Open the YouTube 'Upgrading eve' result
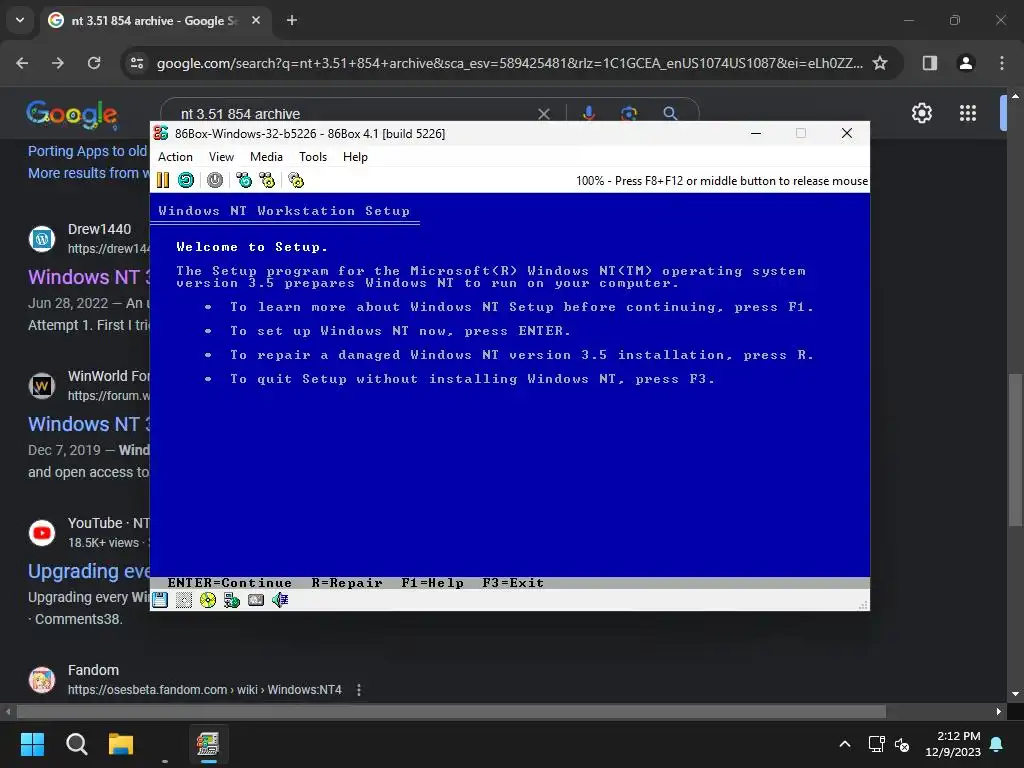This screenshot has width=1024, height=768. point(89,571)
